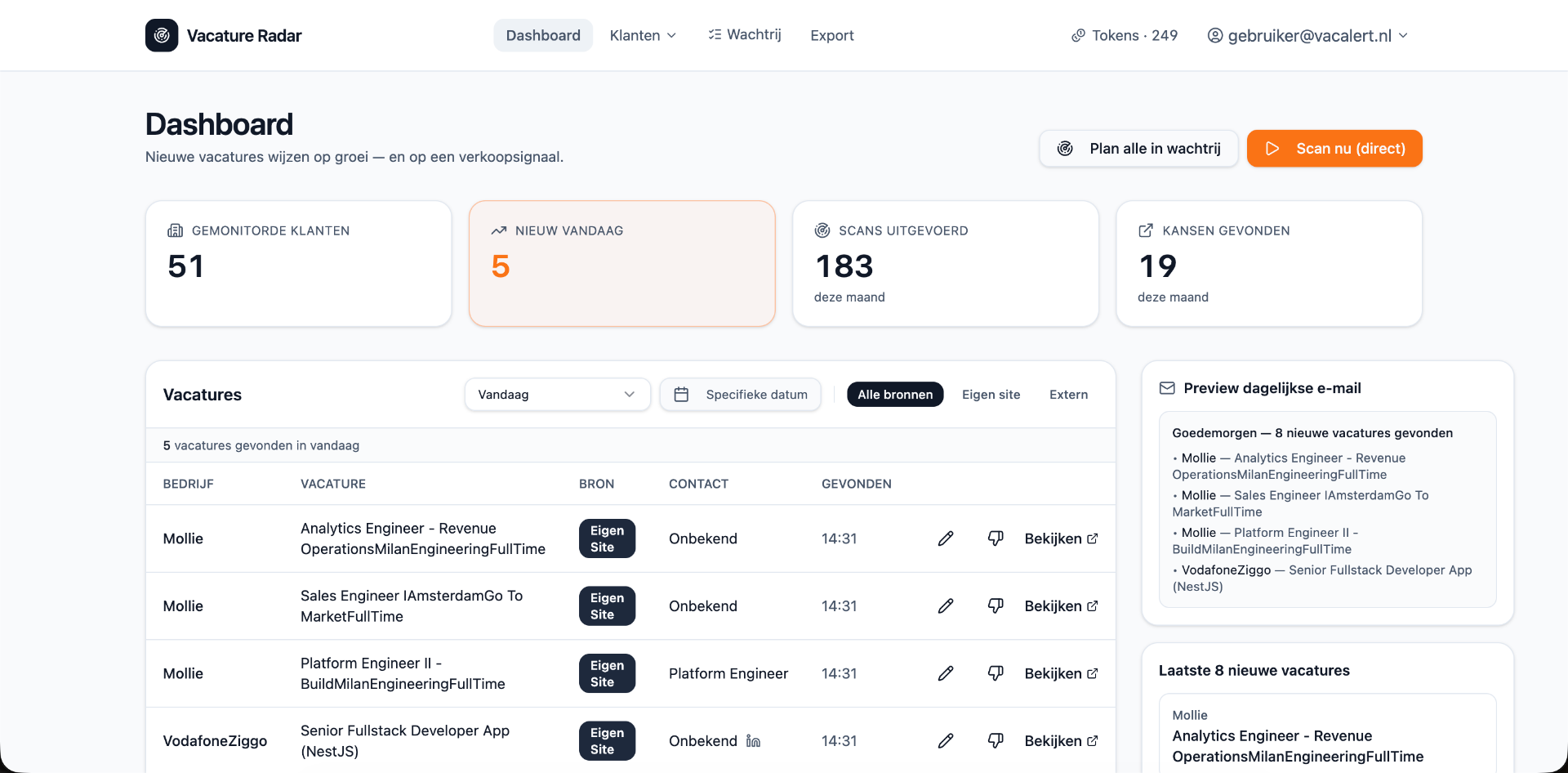This screenshot has width=1568, height=773.
Task: Click the Wachtrij list icon
Action: click(x=715, y=34)
